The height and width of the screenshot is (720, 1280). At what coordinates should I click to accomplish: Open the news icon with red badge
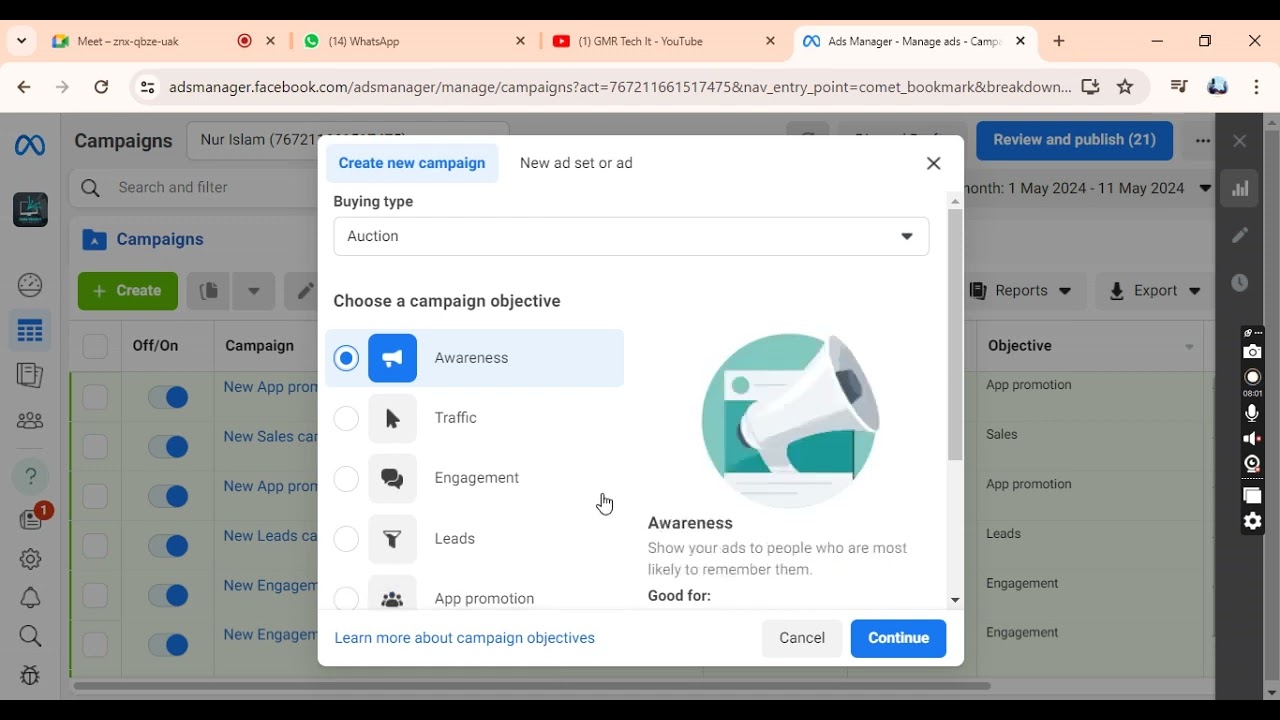click(x=32, y=518)
